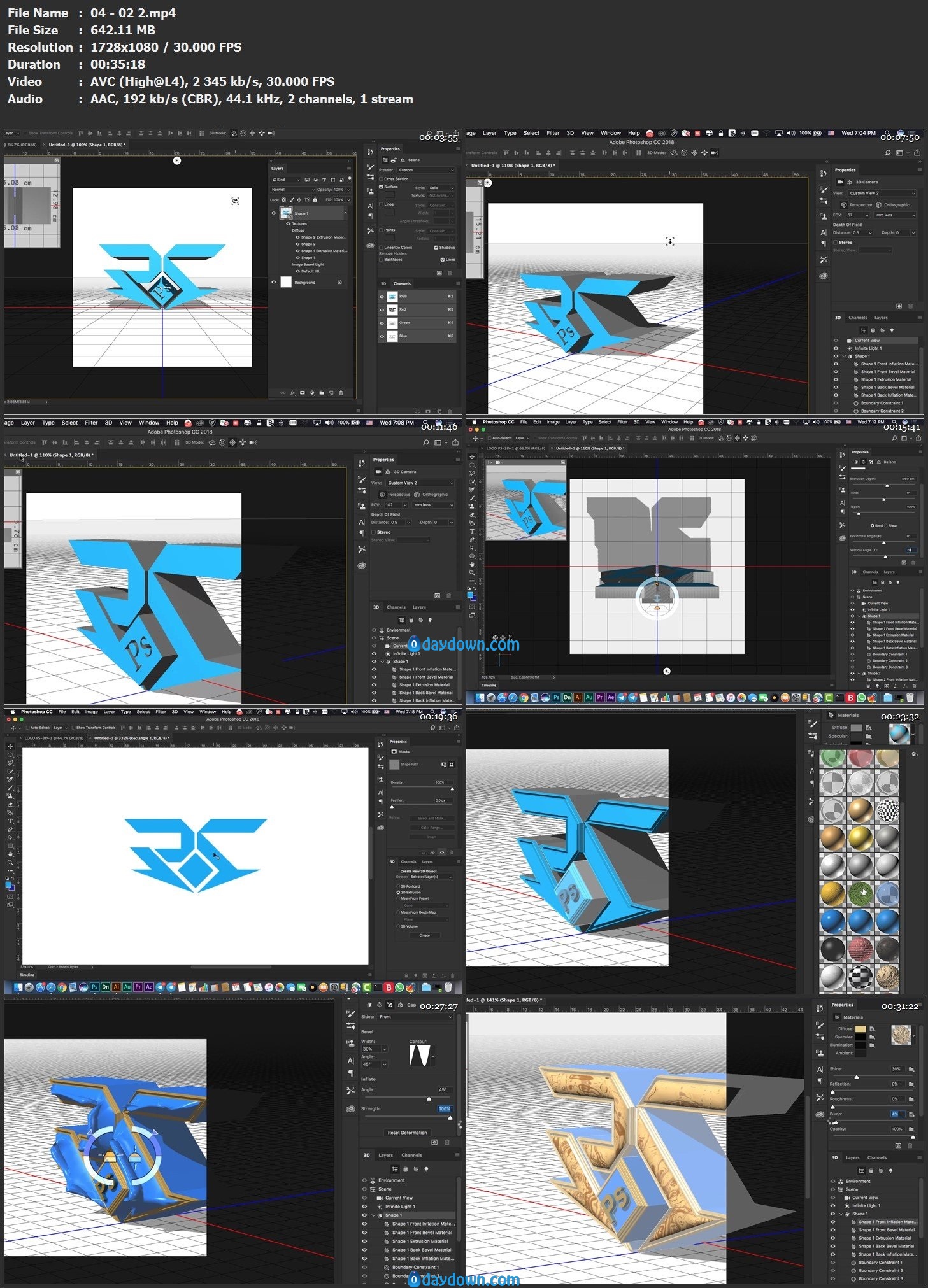The width and height of the screenshot is (928, 1288).
Task: Toggle the Surface checkbox in the 00:03:55 frame
Action: pos(381,187)
